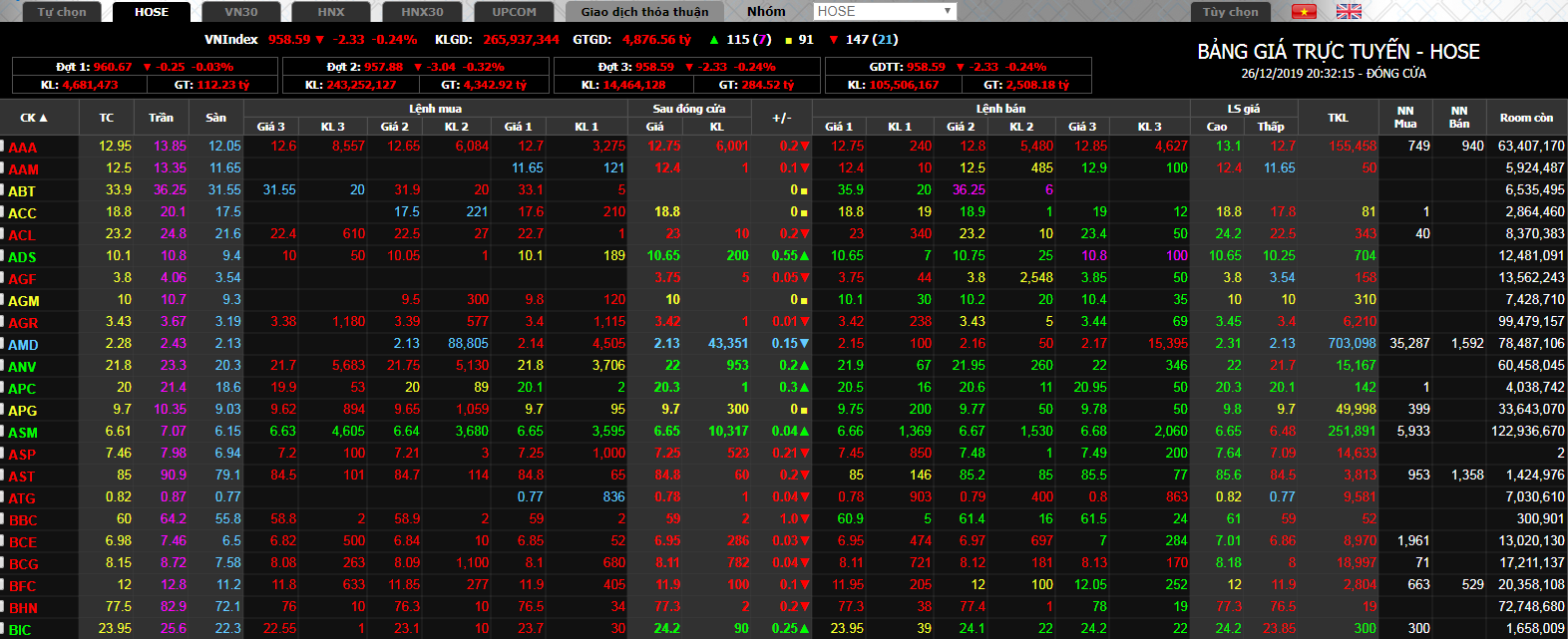Click the AGR ticker link
This screenshot has width=1568, height=639.
(23, 323)
